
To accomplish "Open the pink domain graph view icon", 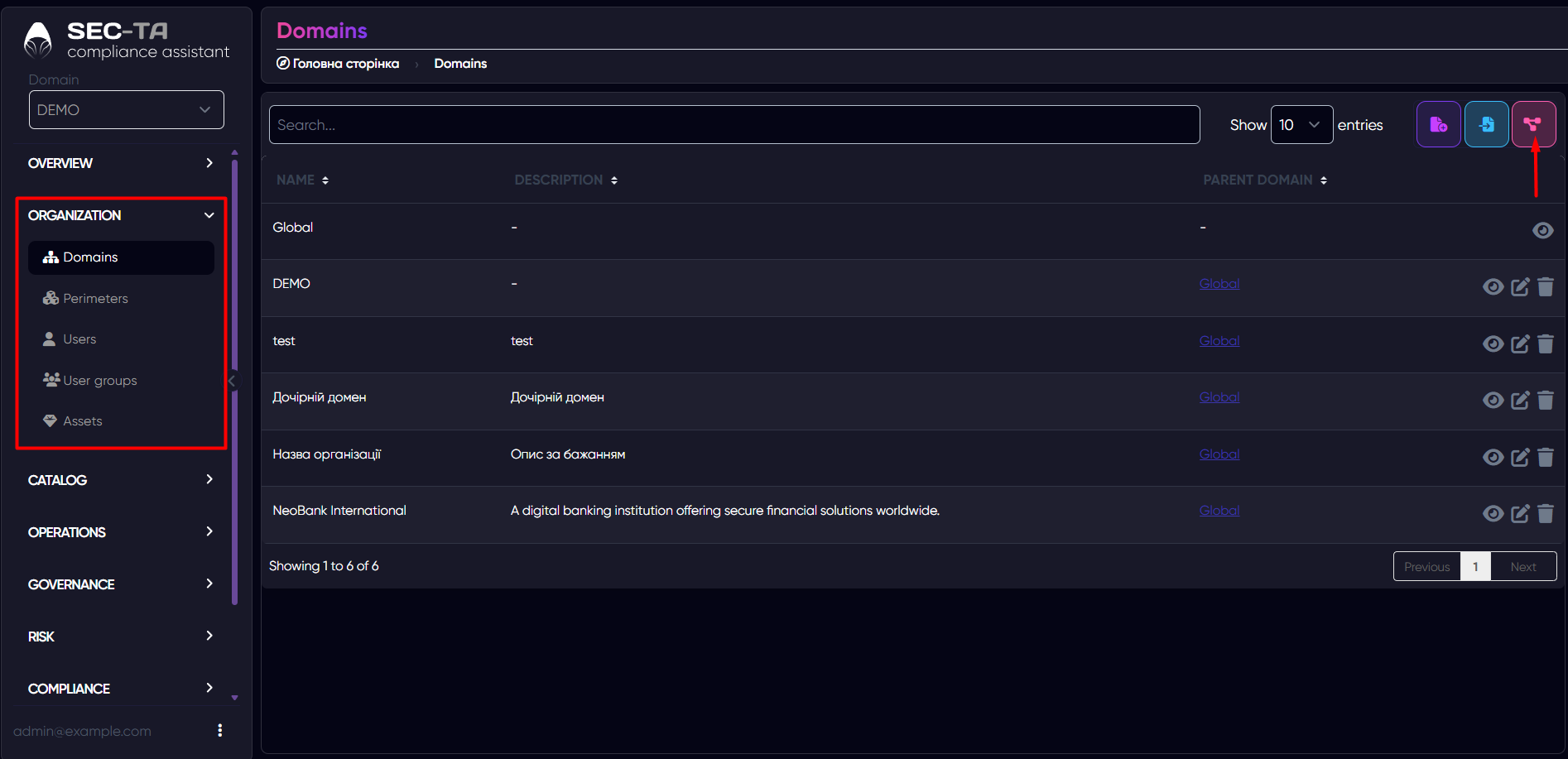I will [1533, 124].
